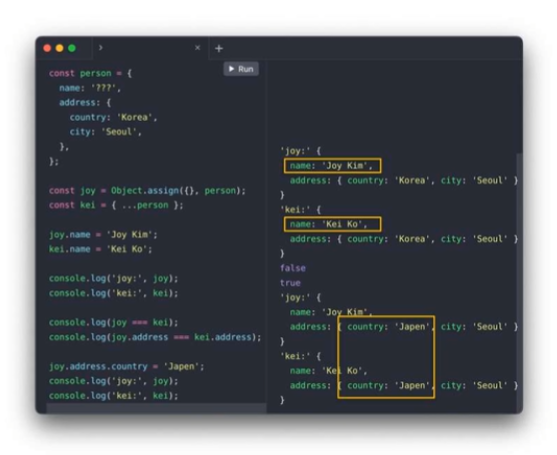
Task: Click the kei.name = 'Kei Ko' line
Action: pyautogui.click(x=101, y=249)
